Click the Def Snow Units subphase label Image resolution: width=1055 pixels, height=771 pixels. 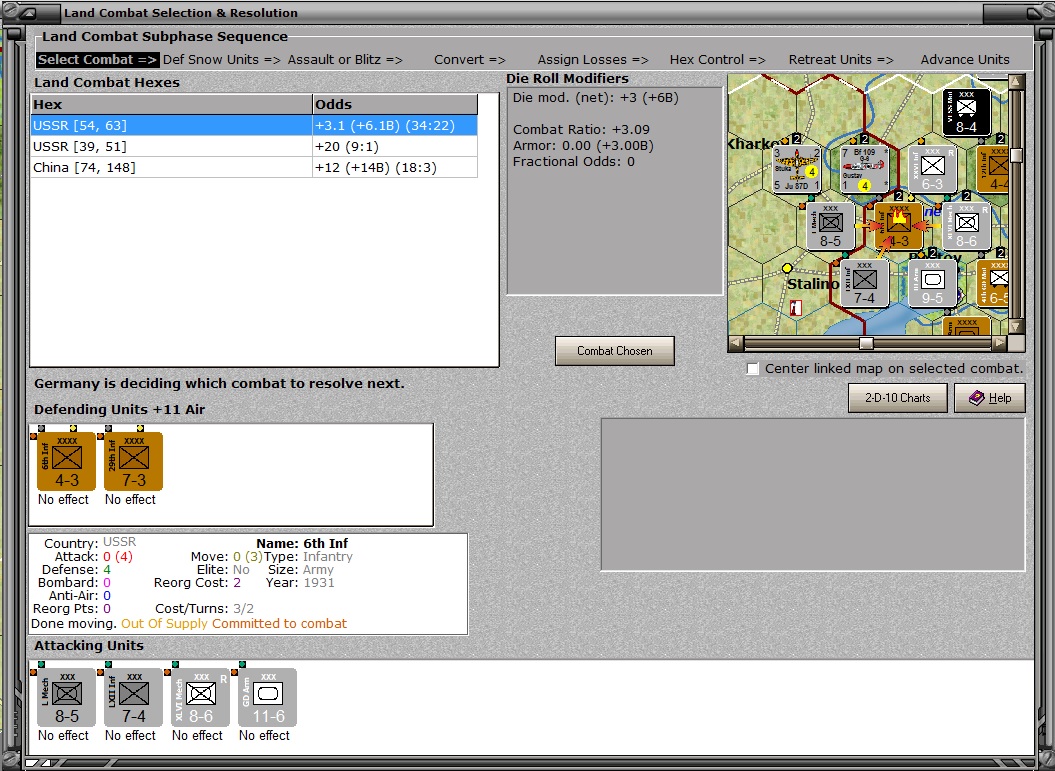221,59
